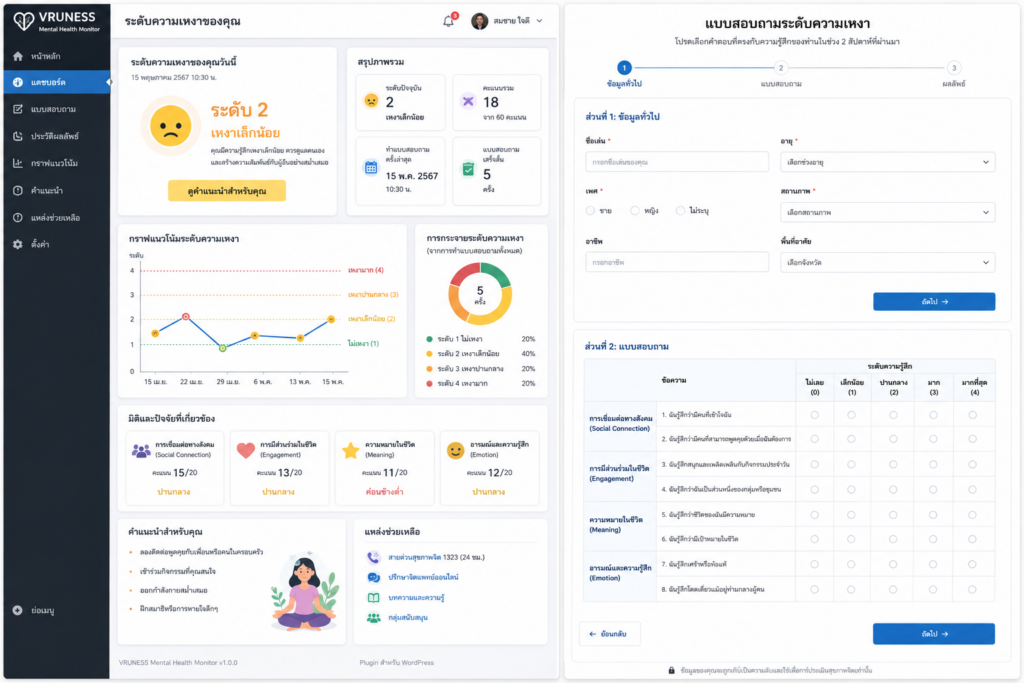Expand the user account menu chevron
The height and width of the screenshot is (683, 1024).
click(x=539, y=21)
